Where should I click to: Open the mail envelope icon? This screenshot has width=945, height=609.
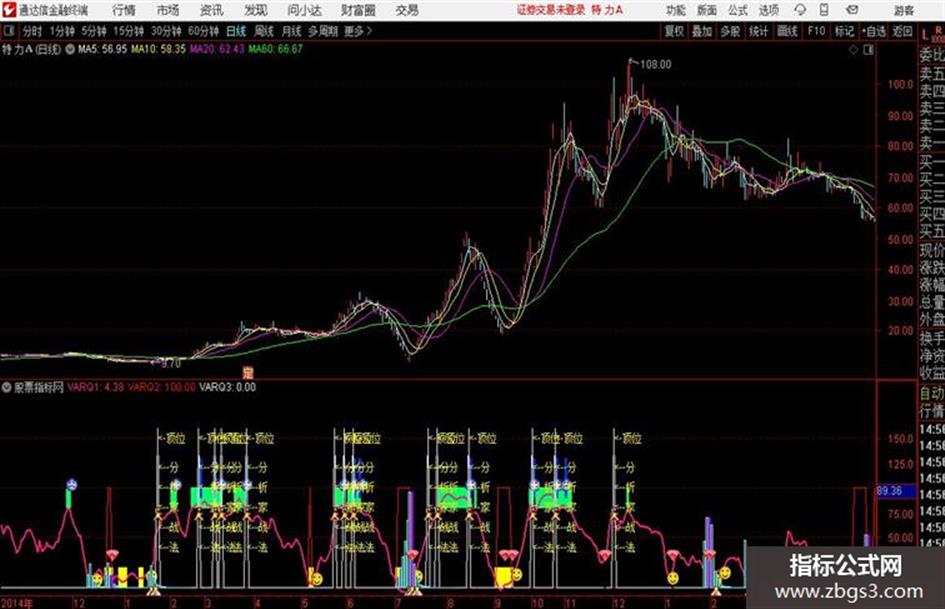(852, 10)
